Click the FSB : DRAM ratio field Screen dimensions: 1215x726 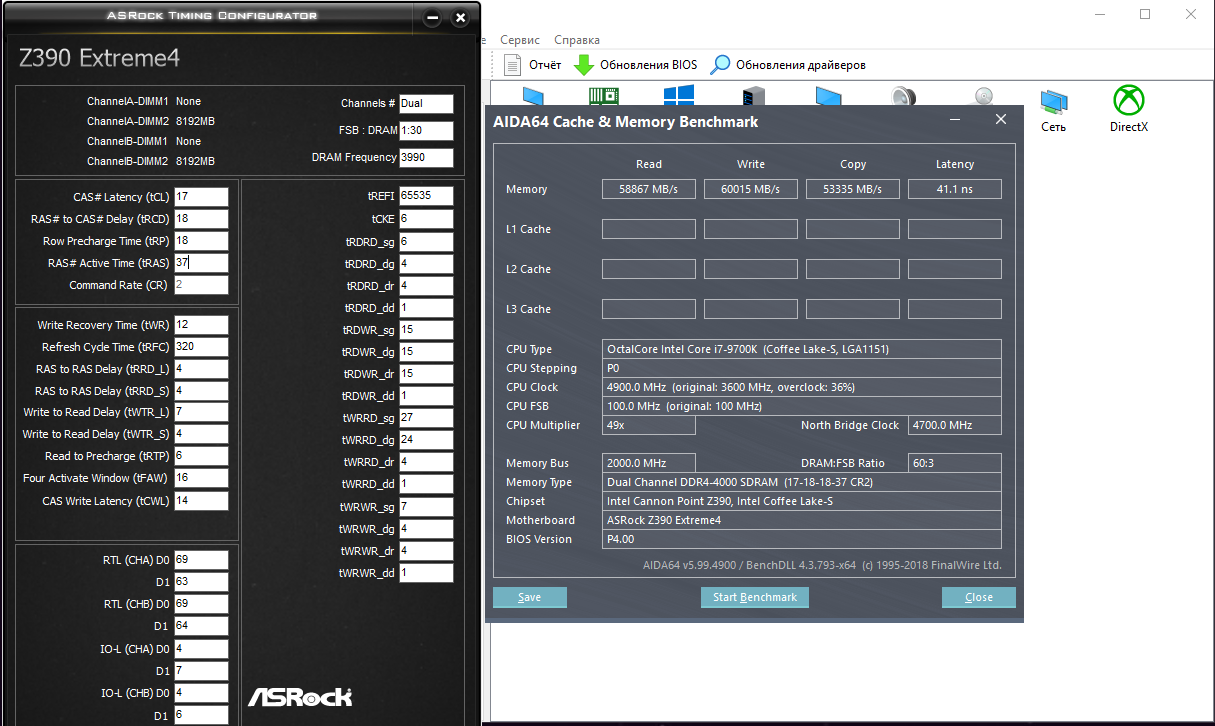coord(426,131)
